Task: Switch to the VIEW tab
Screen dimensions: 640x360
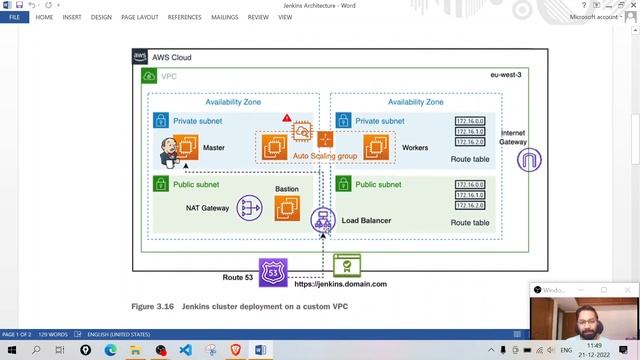Action: click(285, 17)
